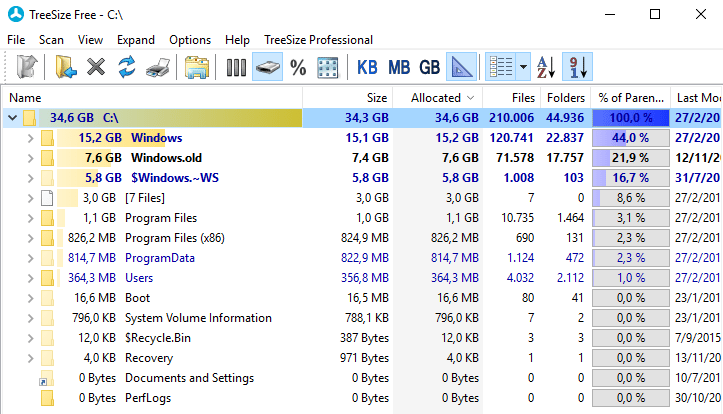The image size is (723, 414).
Task: Expand the [7 Files] node
Action: tap(30, 198)
